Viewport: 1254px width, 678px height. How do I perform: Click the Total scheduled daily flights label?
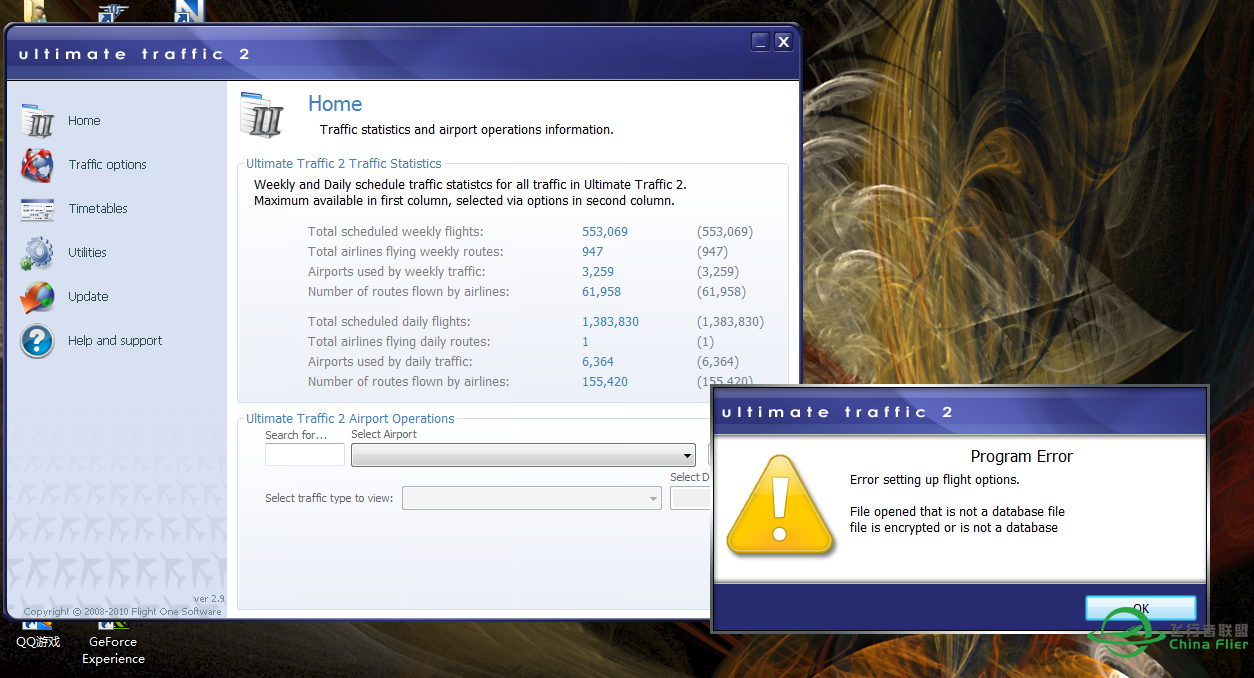point(389,322)
